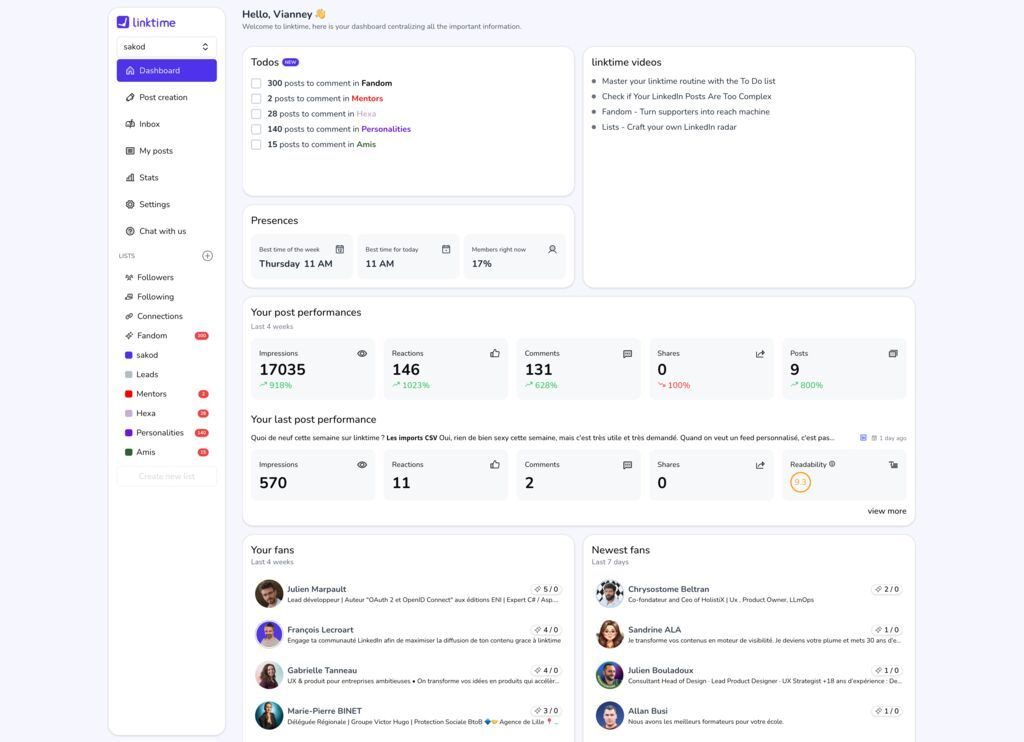Select the red Mentors list swatch

tap(129, 394)
